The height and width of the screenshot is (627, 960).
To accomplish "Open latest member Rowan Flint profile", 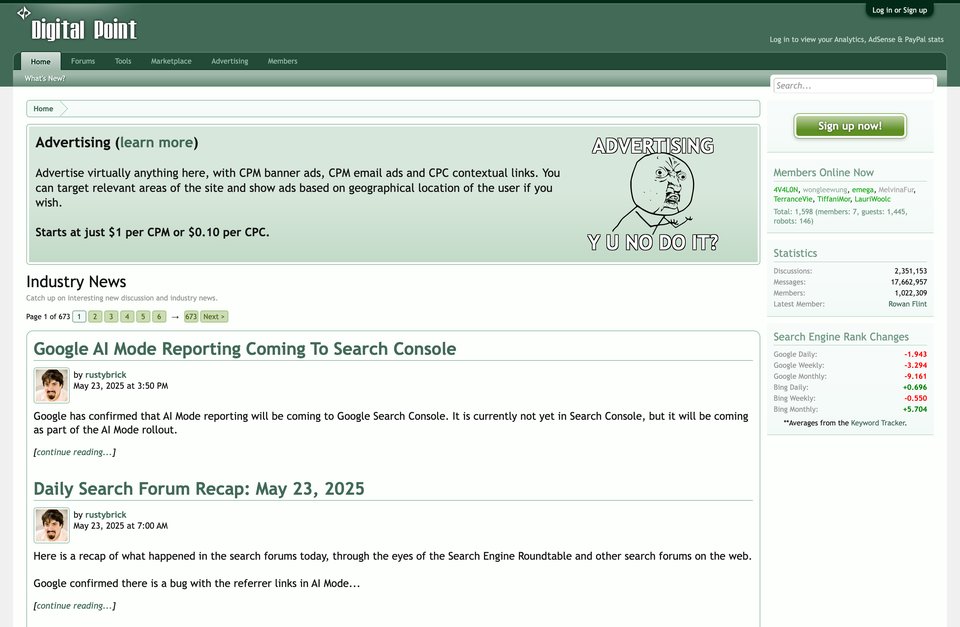I will [907, 304].
